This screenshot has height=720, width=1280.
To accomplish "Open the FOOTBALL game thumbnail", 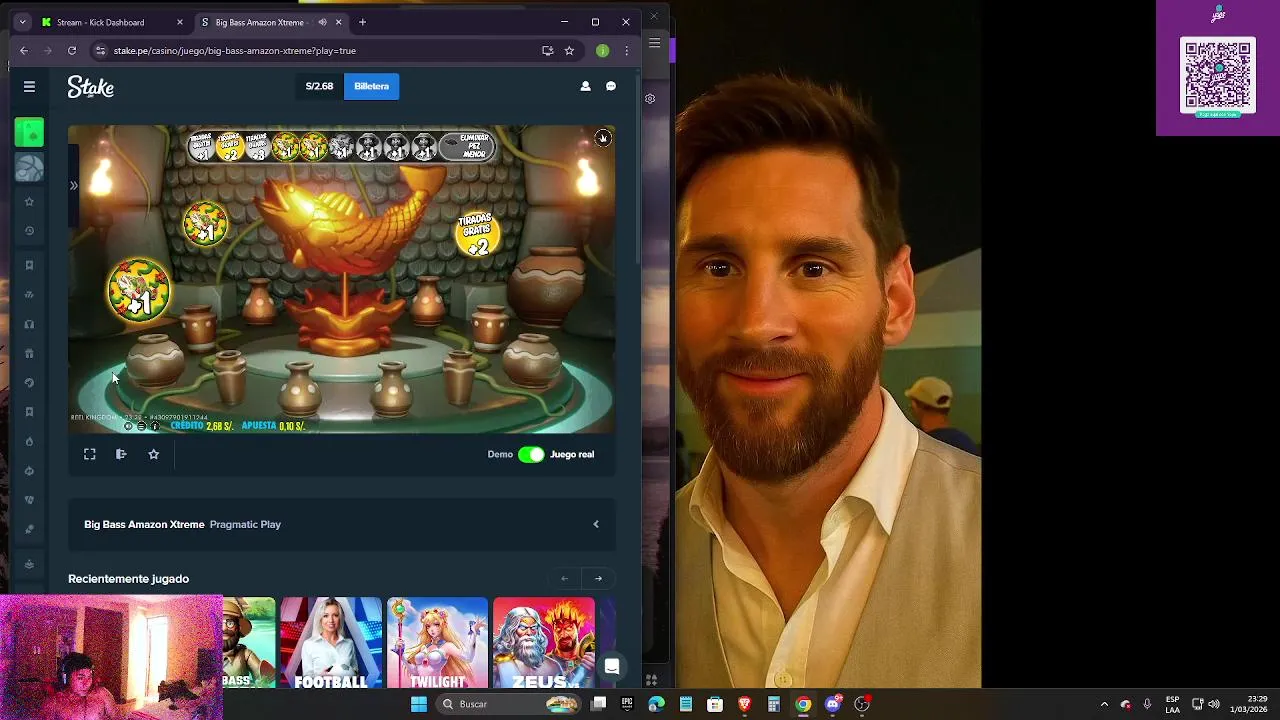I will [331, 643].
